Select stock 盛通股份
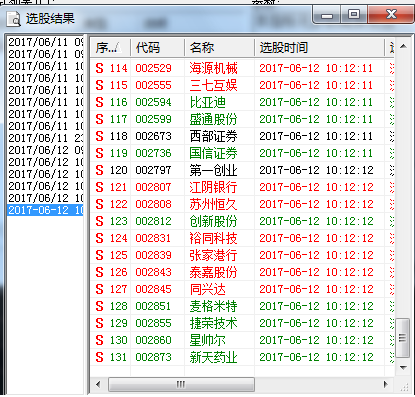This screenshot has height=397, width=415. (213, 119)
